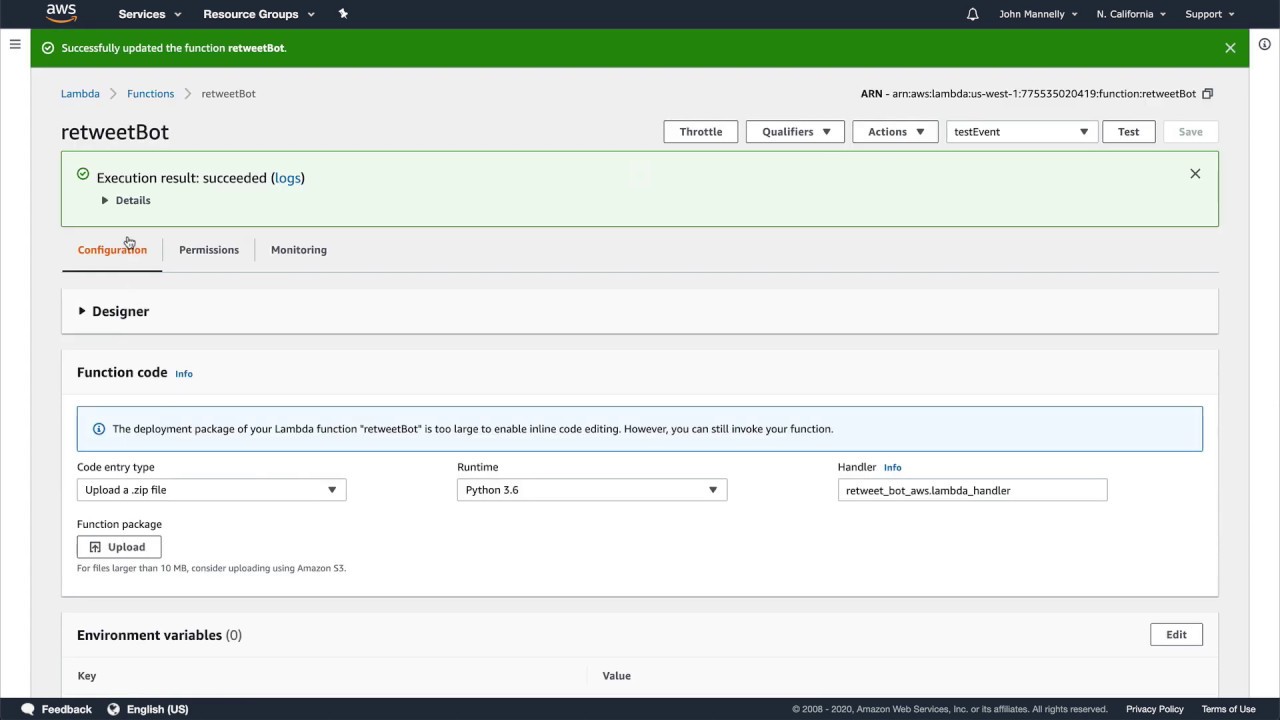Click the Value column header
The image size is (1280, 720).
[617, 676]
